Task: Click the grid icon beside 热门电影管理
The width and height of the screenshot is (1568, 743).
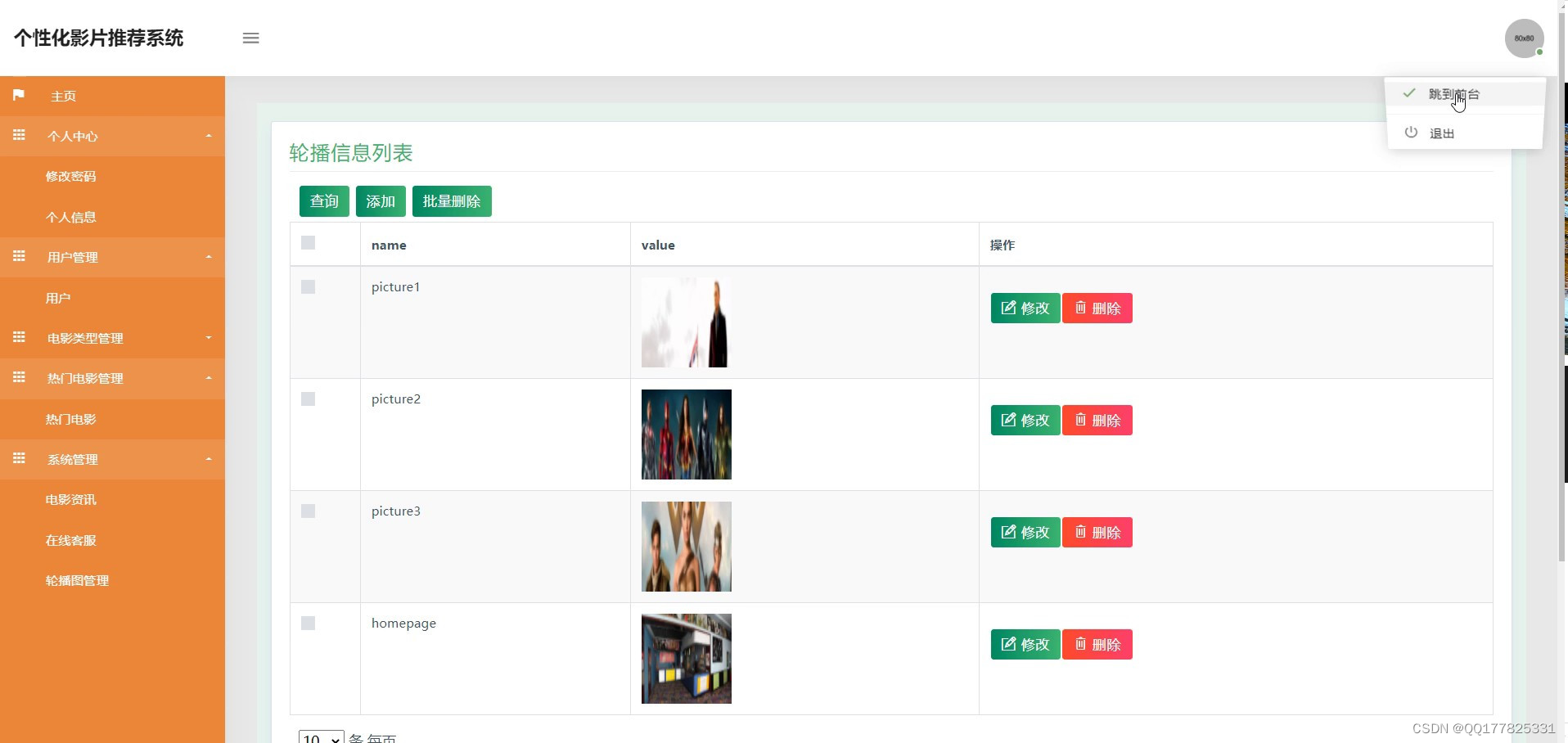Action: click(x=19, y=377)
